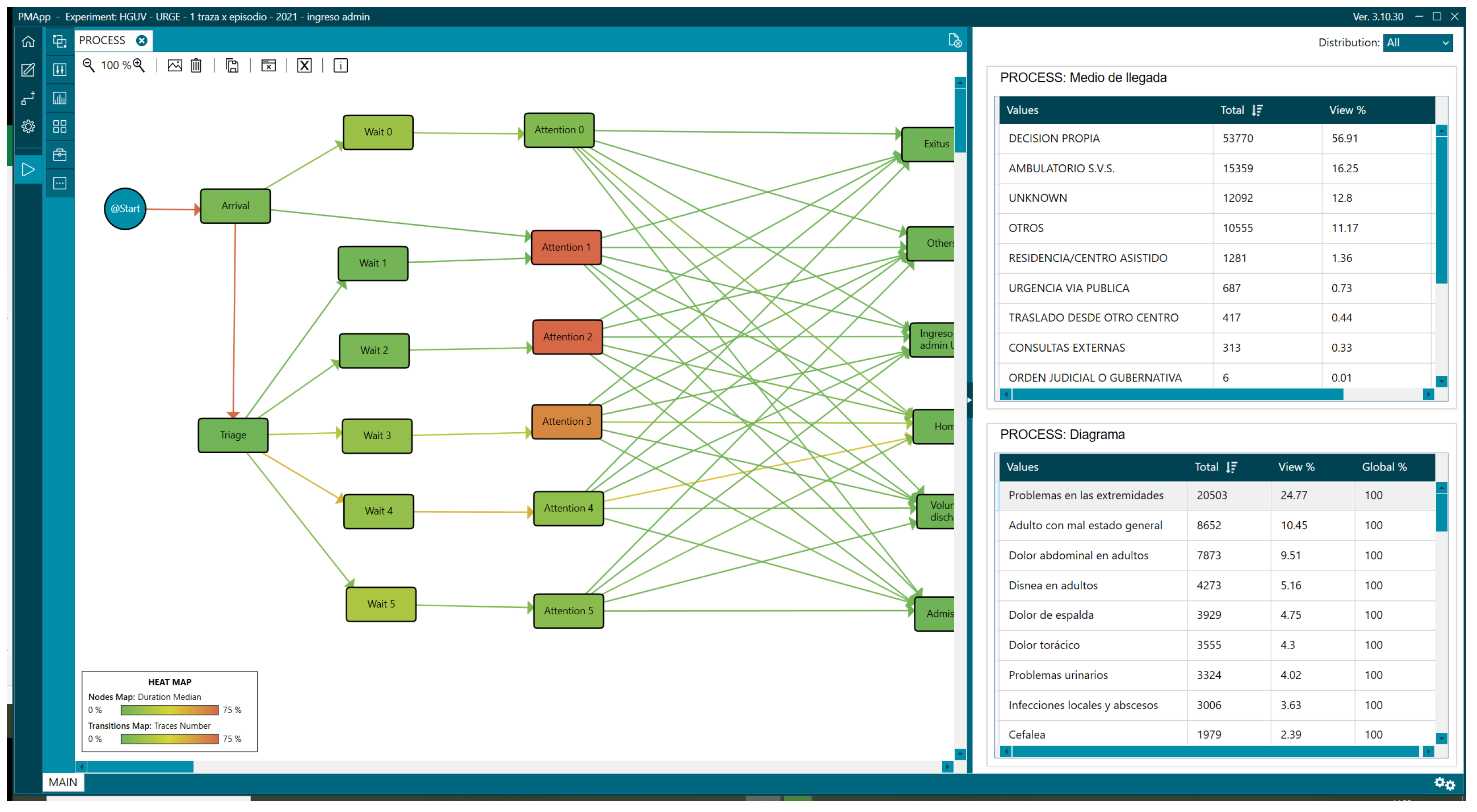Click the Triage node in the diagram

pos(233,435)
